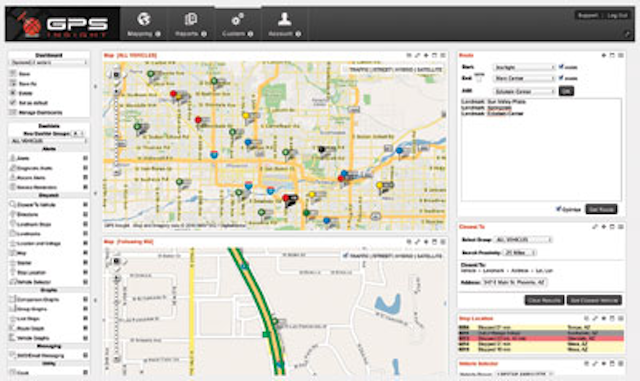Click the move icon in Route panel header
Screen dimensions: 640x381
coord(603,55)
